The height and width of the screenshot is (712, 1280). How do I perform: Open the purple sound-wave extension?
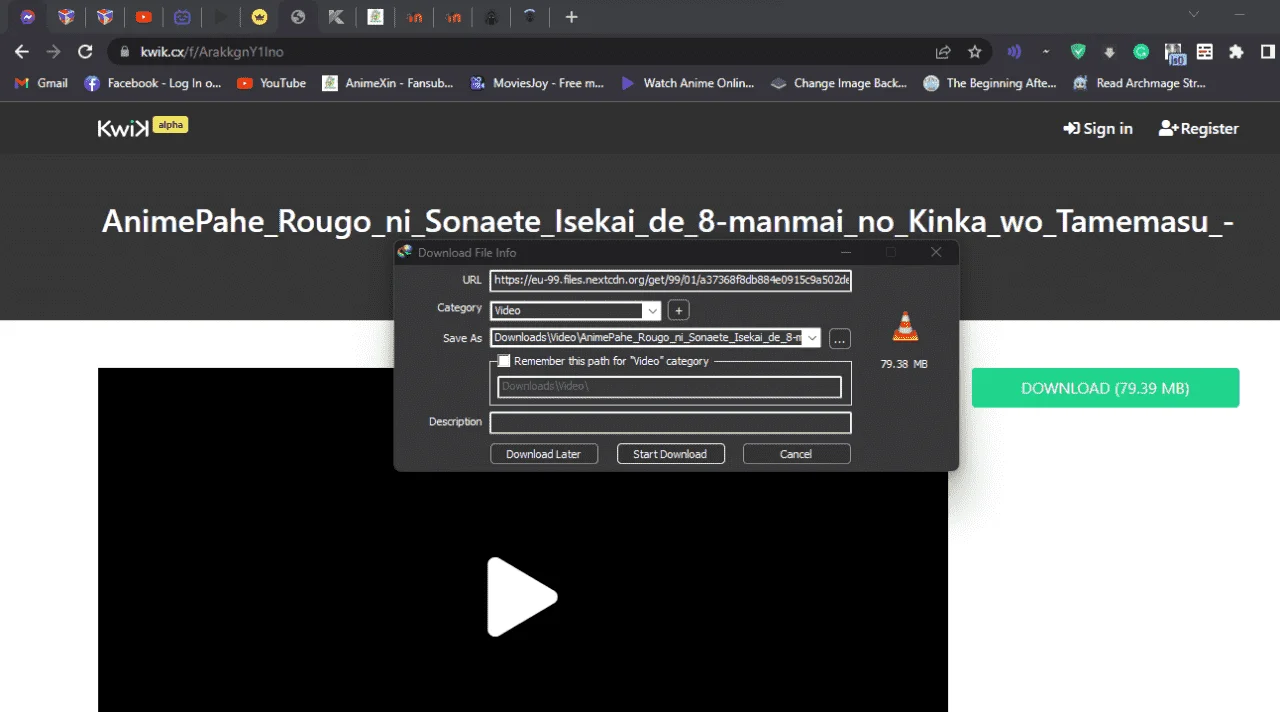point(1014,52)
